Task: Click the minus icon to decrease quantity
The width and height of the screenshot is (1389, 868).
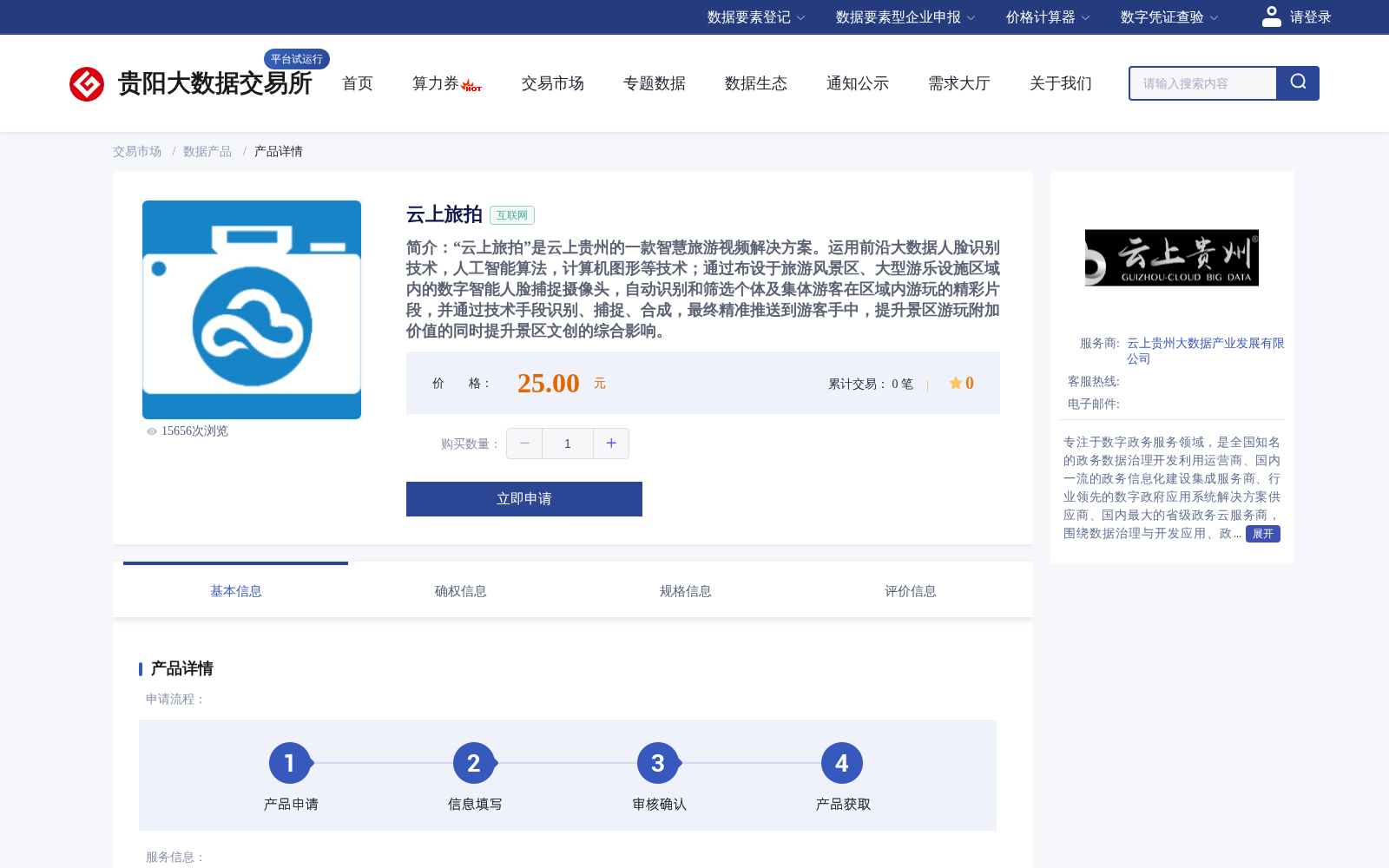Action: coord(524,444)
